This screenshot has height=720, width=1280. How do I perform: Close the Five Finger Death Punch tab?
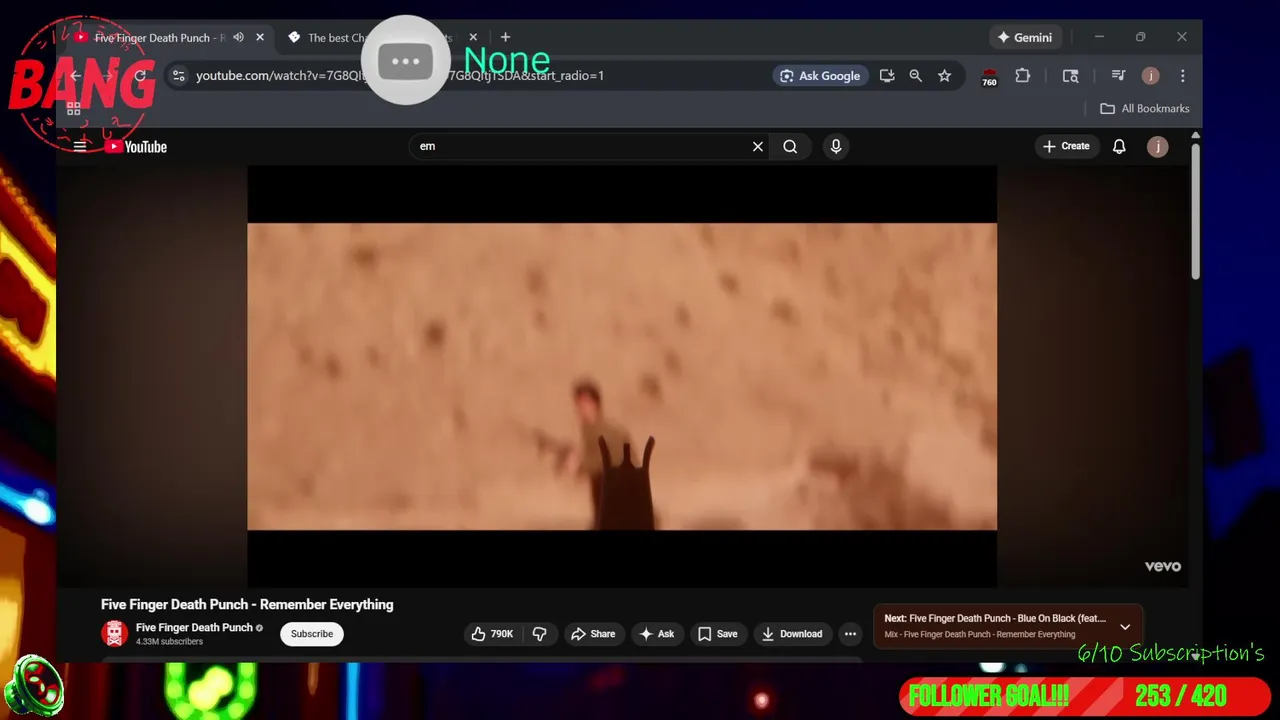pyautogui.click(x=260, y=38)
